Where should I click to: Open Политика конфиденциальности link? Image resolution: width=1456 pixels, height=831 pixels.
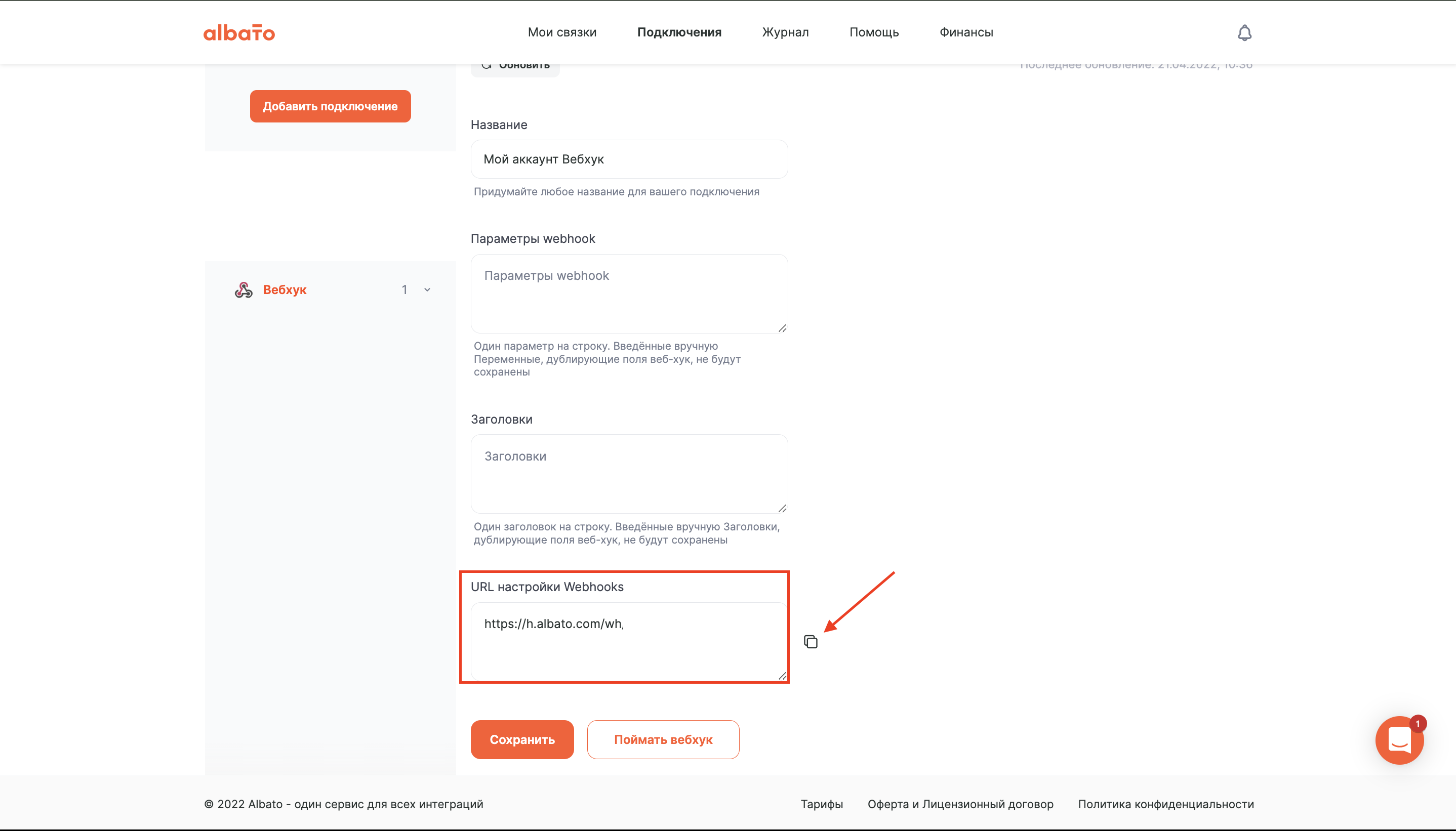tap(1166, 804)
